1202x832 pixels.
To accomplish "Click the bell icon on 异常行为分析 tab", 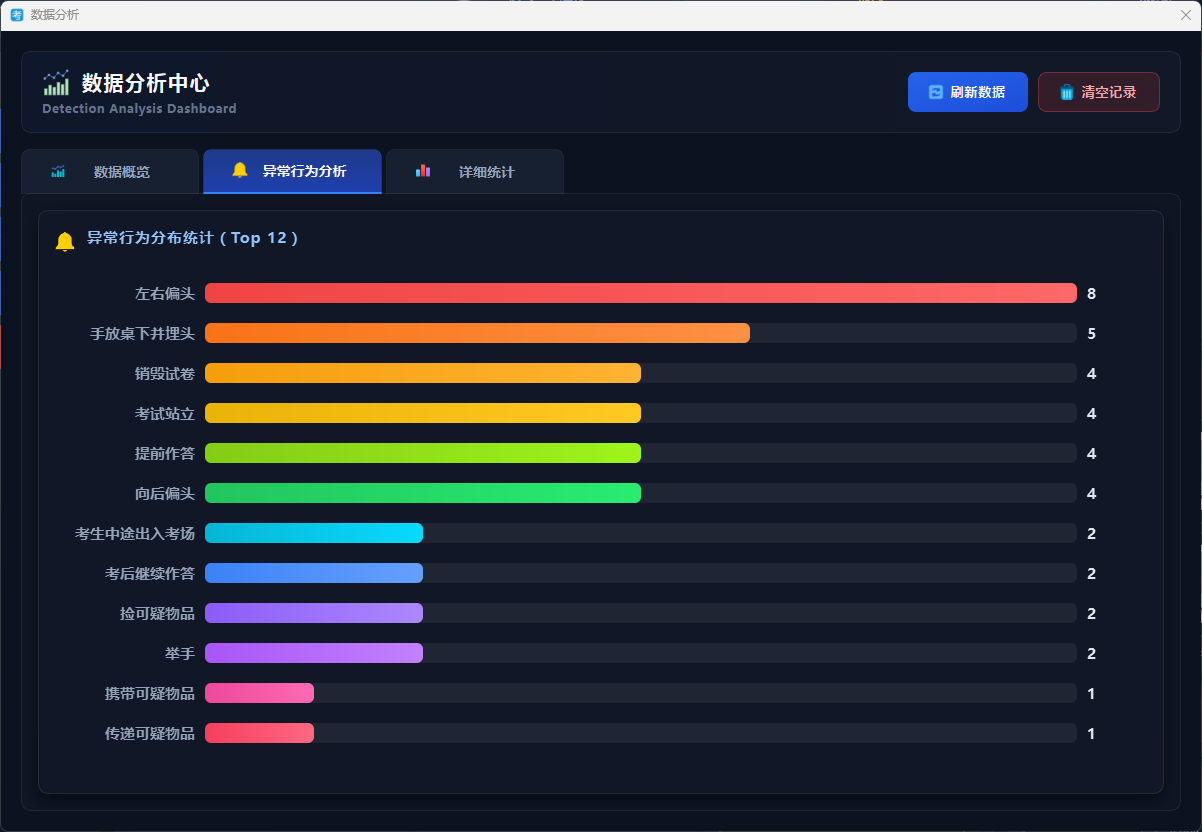I will click(240, 170).
